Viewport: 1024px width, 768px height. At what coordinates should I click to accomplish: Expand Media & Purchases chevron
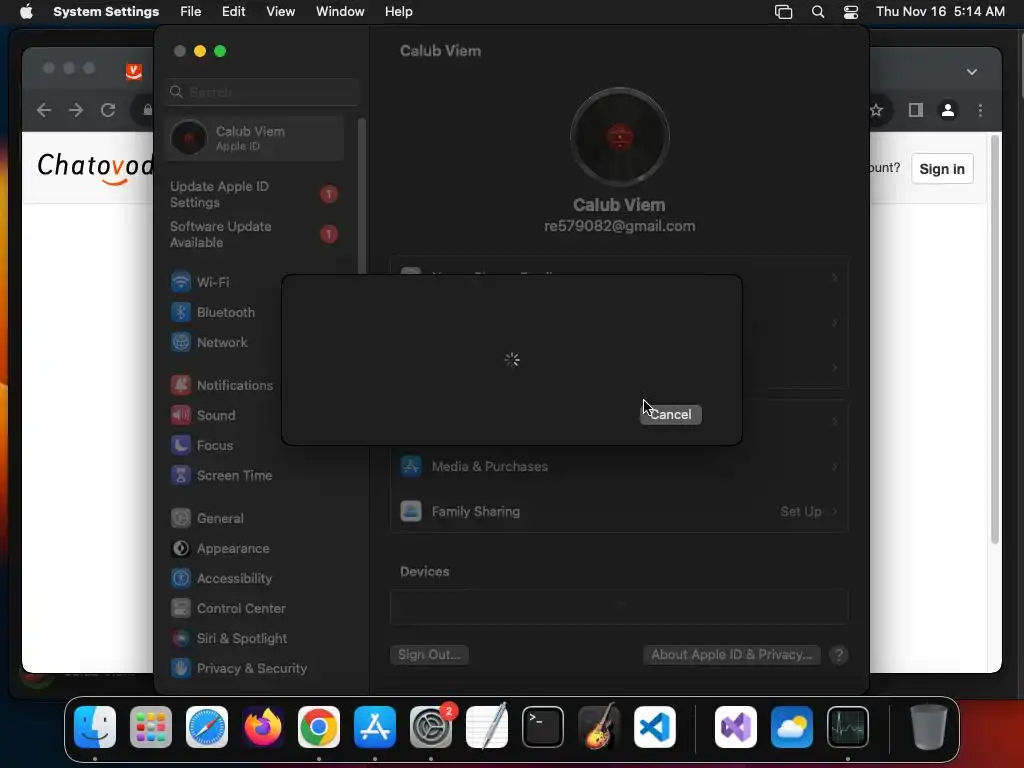click(x=835, y=466)
